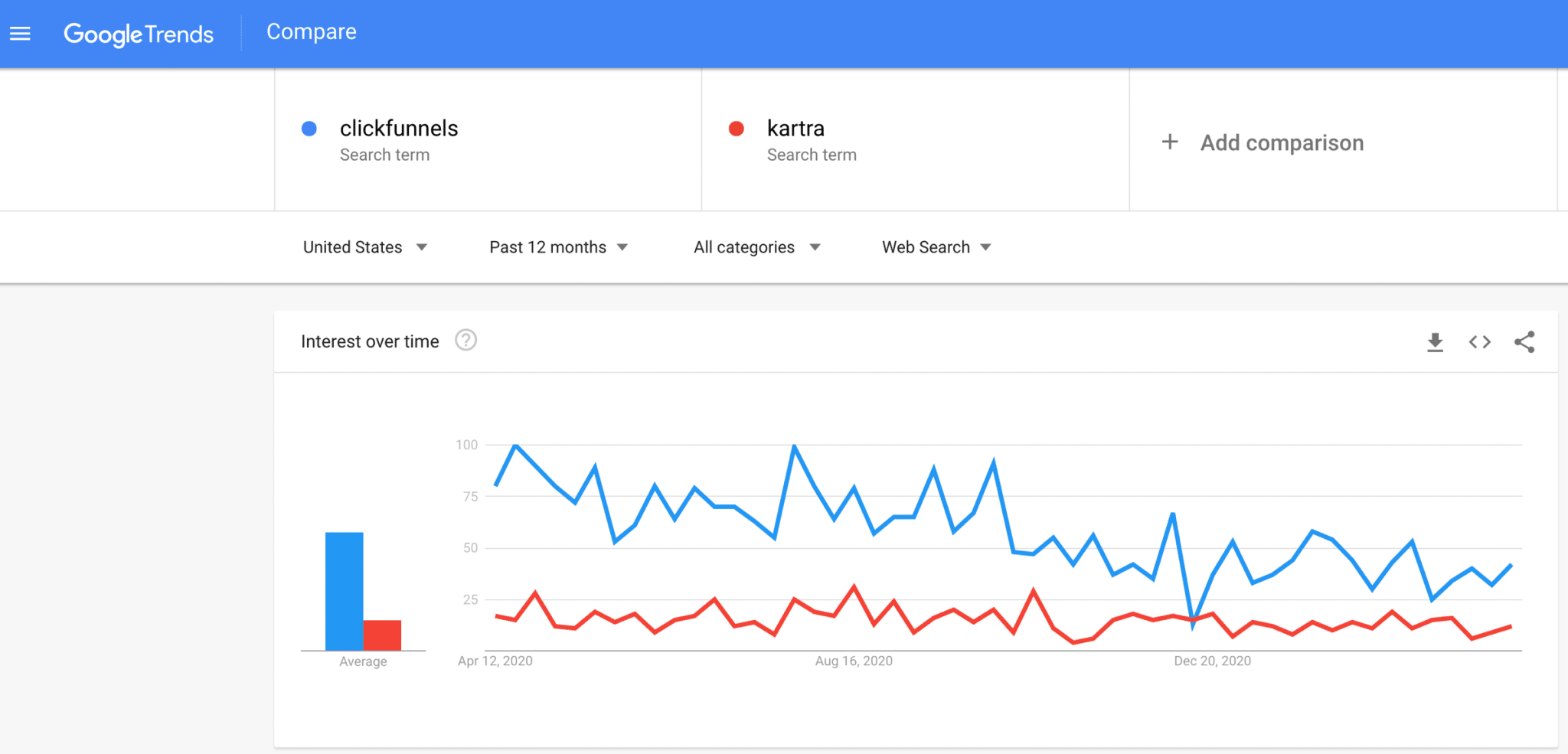Click the Aug 16, 2020 axis label
The height and width of the screenshot is (754, 1568).
coord(854,661)
